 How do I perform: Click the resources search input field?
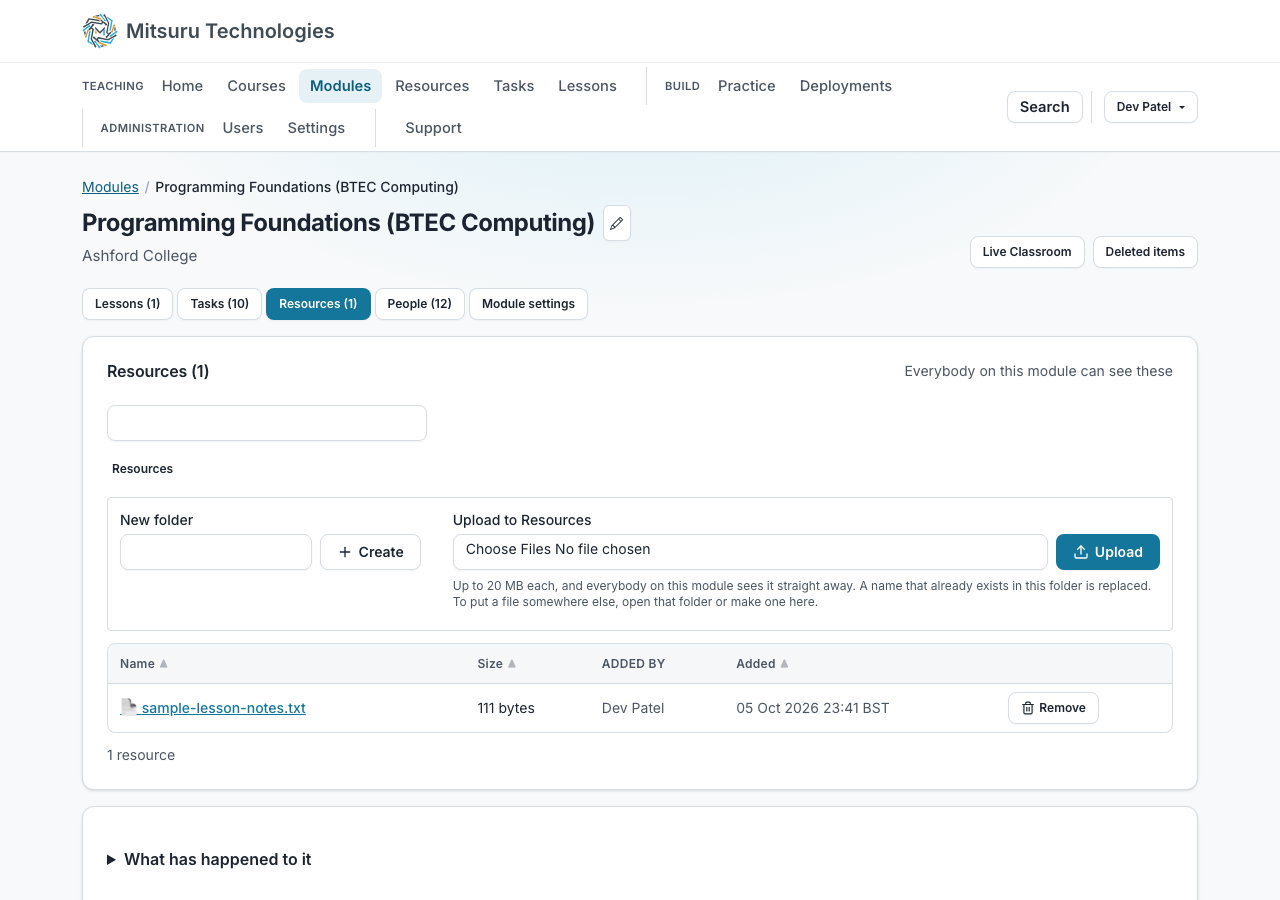[267, 423]
